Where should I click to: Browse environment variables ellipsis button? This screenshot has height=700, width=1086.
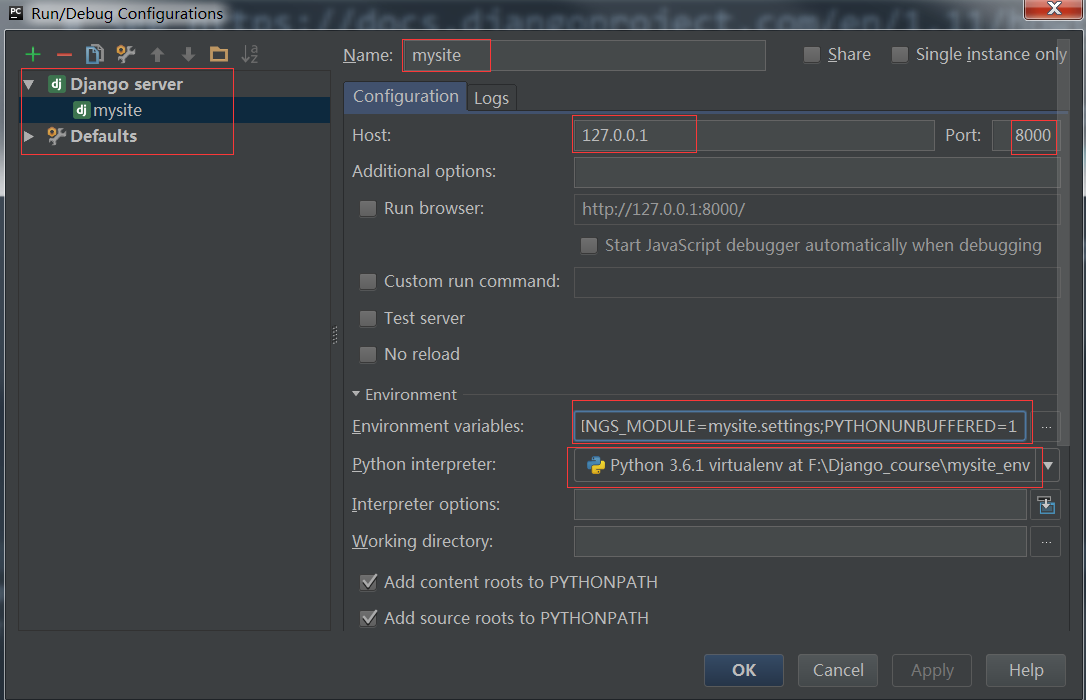1046,427
